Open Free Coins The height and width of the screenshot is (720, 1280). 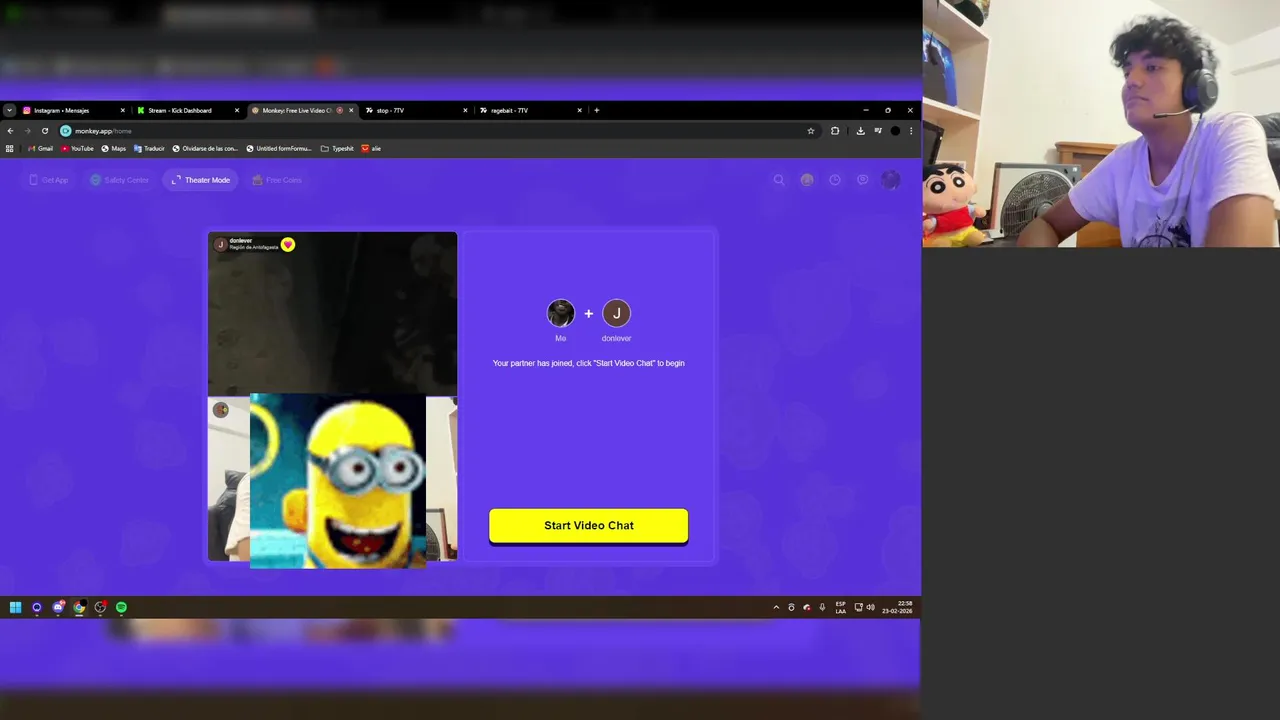point(277,180)
